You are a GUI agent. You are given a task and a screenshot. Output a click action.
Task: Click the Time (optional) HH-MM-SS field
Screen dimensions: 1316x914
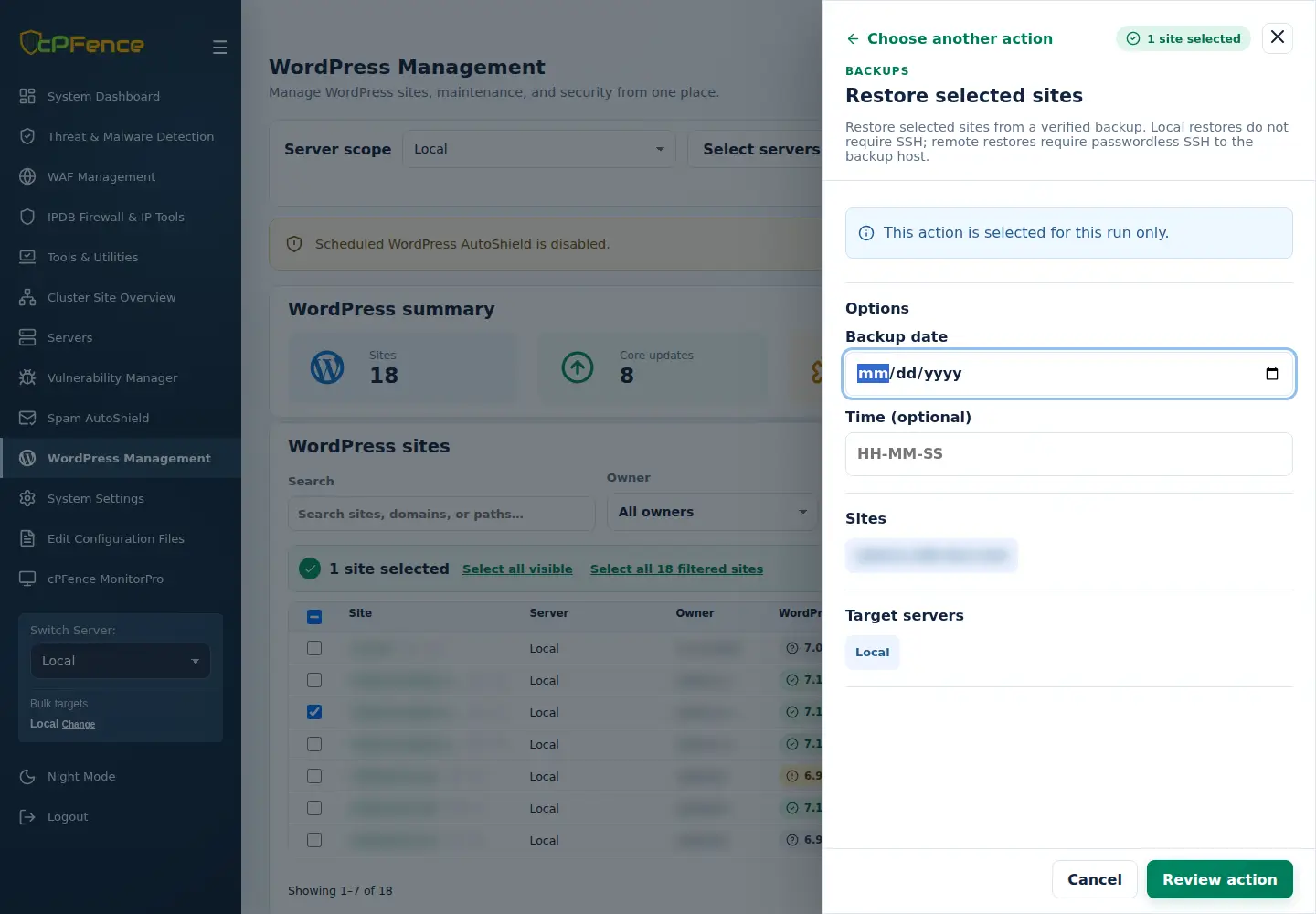pos(1069,454)
